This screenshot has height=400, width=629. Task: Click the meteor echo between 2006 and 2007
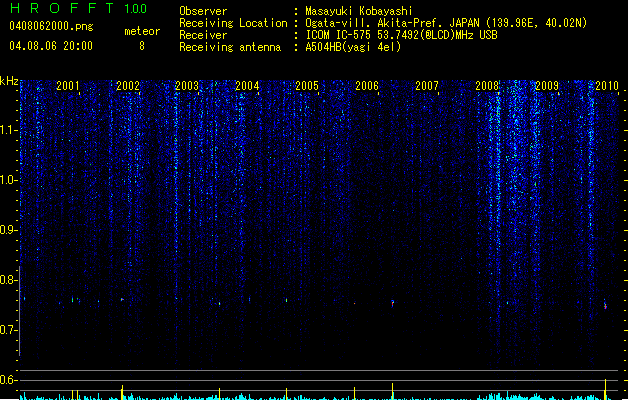point(393,303)
